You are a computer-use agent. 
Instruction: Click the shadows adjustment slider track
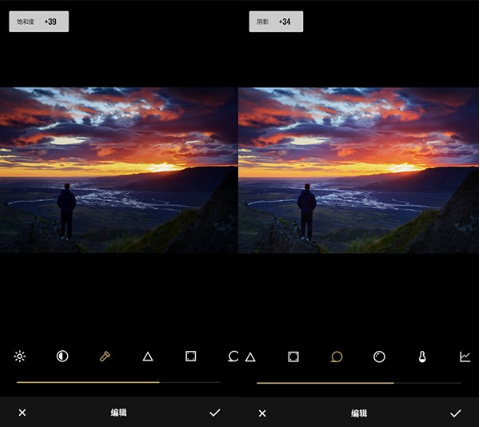pyautogui.click(x=359, y=383)
